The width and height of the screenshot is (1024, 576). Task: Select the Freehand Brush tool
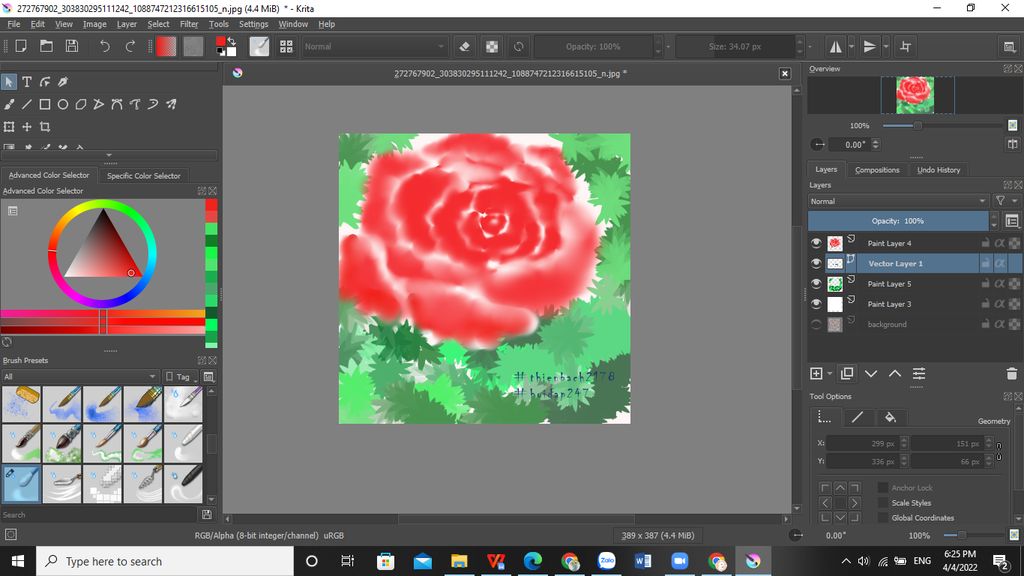(9, 104)
